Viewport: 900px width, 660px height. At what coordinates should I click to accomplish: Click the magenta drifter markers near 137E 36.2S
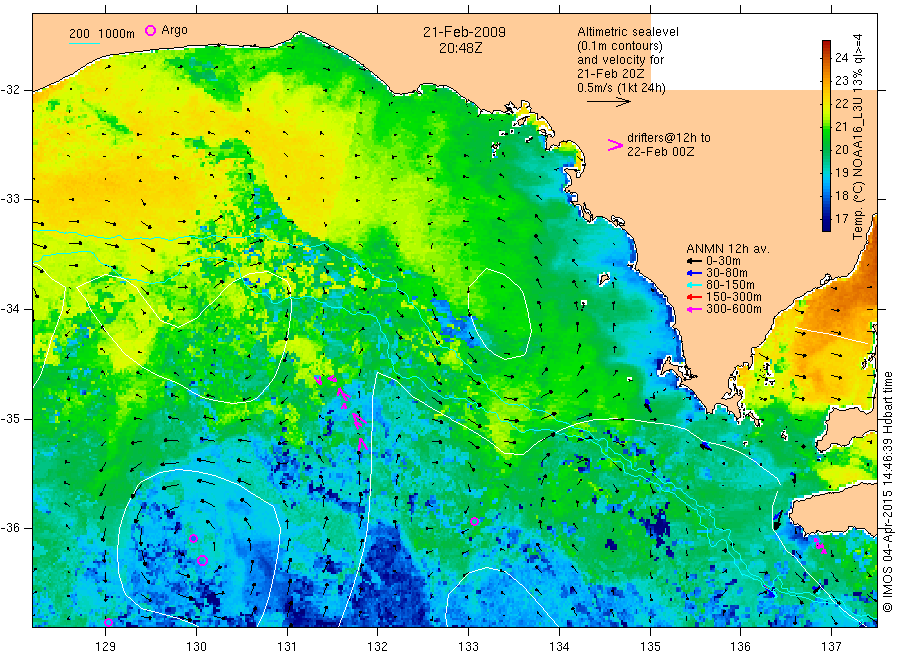821,546
